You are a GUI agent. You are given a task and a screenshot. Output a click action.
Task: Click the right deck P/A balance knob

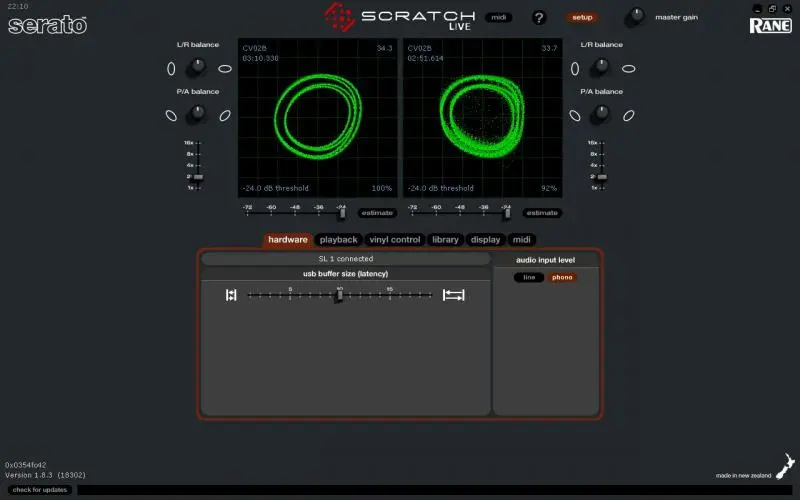pos(600,114)
